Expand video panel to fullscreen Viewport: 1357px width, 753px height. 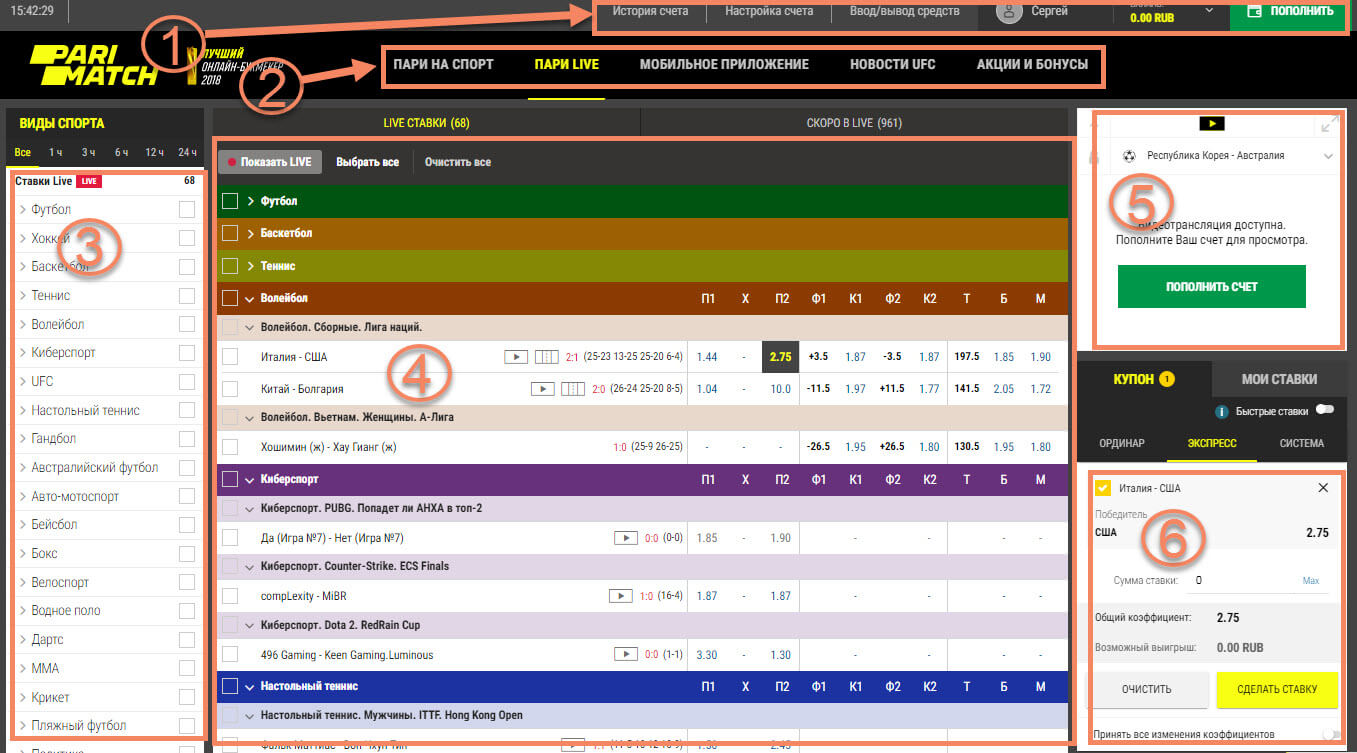(1329, 125)
